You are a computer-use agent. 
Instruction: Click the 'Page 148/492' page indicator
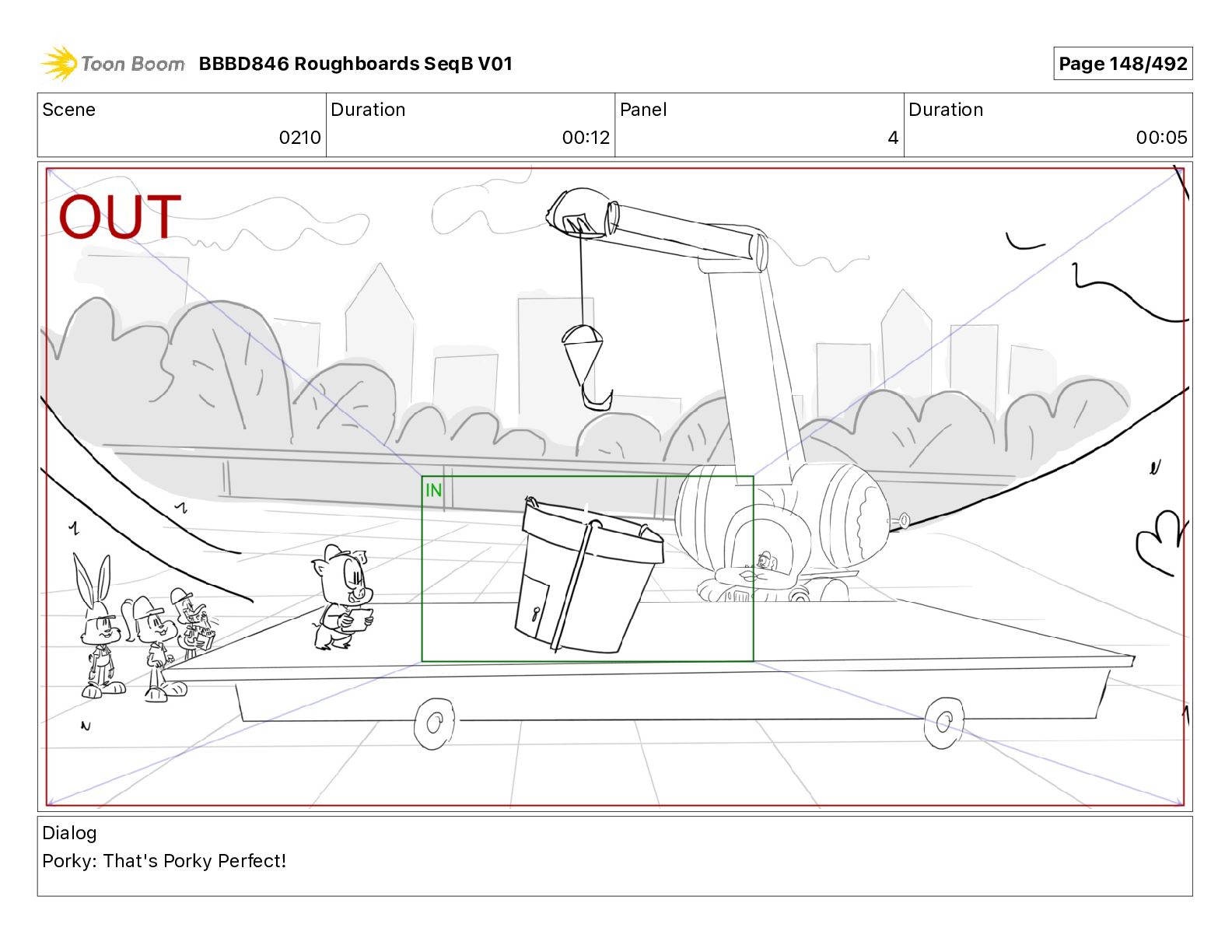1122,64
